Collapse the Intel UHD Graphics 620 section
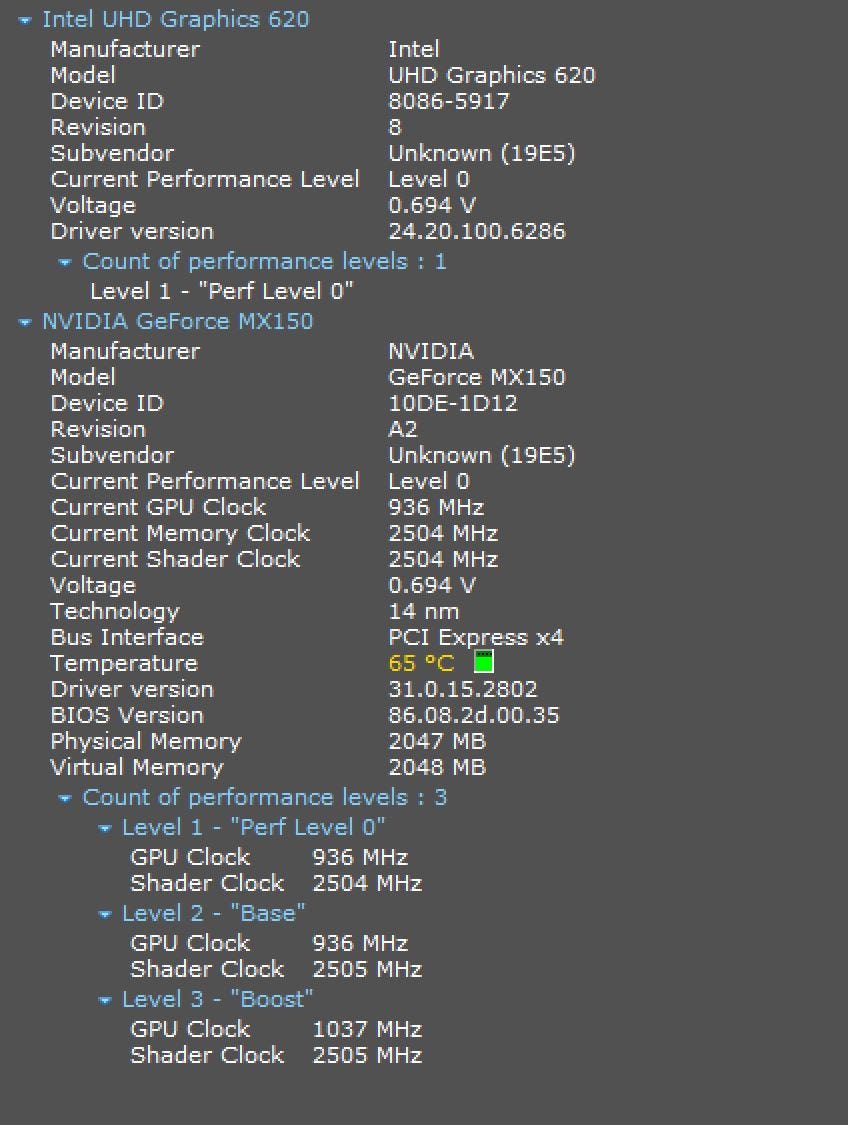Image resolution: width=848 pixels, height=1125 pixels. point(25,21)
